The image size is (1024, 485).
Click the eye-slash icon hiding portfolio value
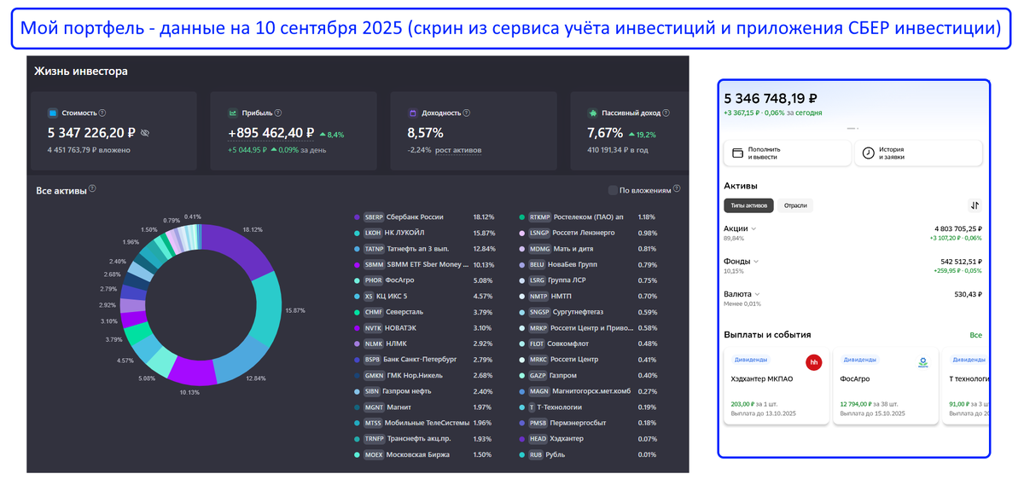[x=145, y=133]
